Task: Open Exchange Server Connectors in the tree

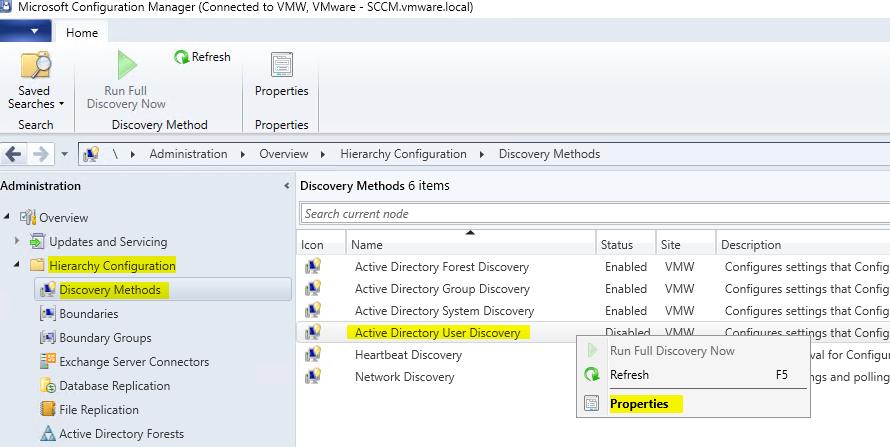Action: (134, 362)
